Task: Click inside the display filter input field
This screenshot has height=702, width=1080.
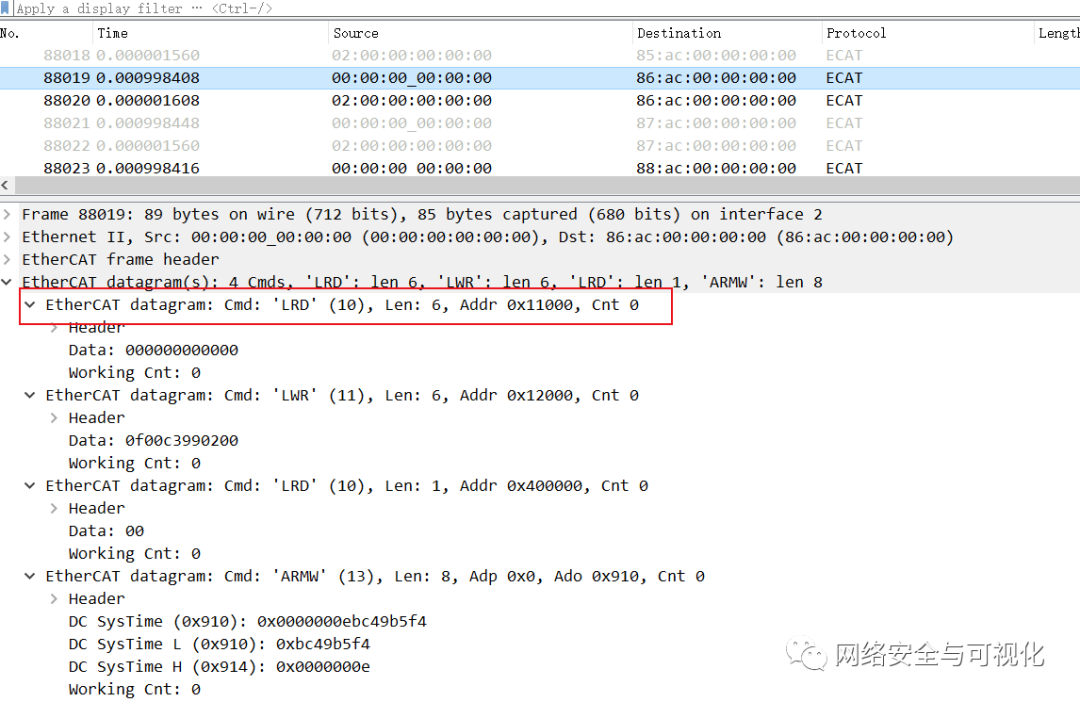Action: coord(300,8)
